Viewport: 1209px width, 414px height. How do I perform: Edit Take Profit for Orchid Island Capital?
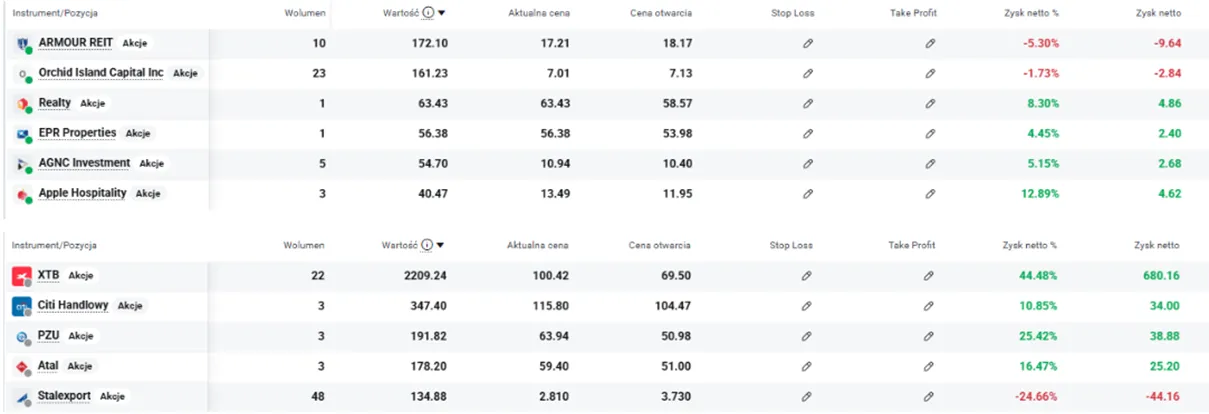[929, 74]
